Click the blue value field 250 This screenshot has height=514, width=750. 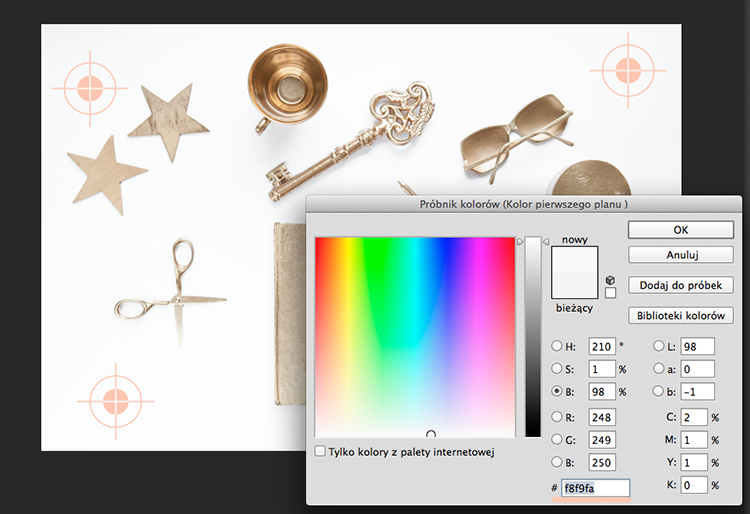point(602,462)
